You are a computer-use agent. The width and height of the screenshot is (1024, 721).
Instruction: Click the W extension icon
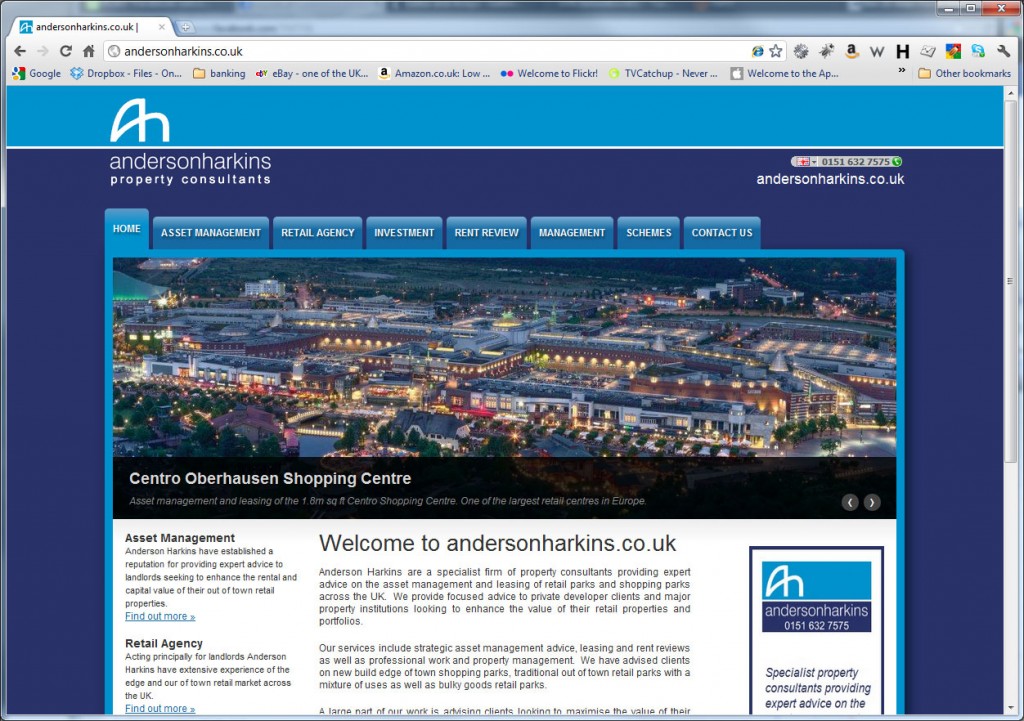click(877, 52)
